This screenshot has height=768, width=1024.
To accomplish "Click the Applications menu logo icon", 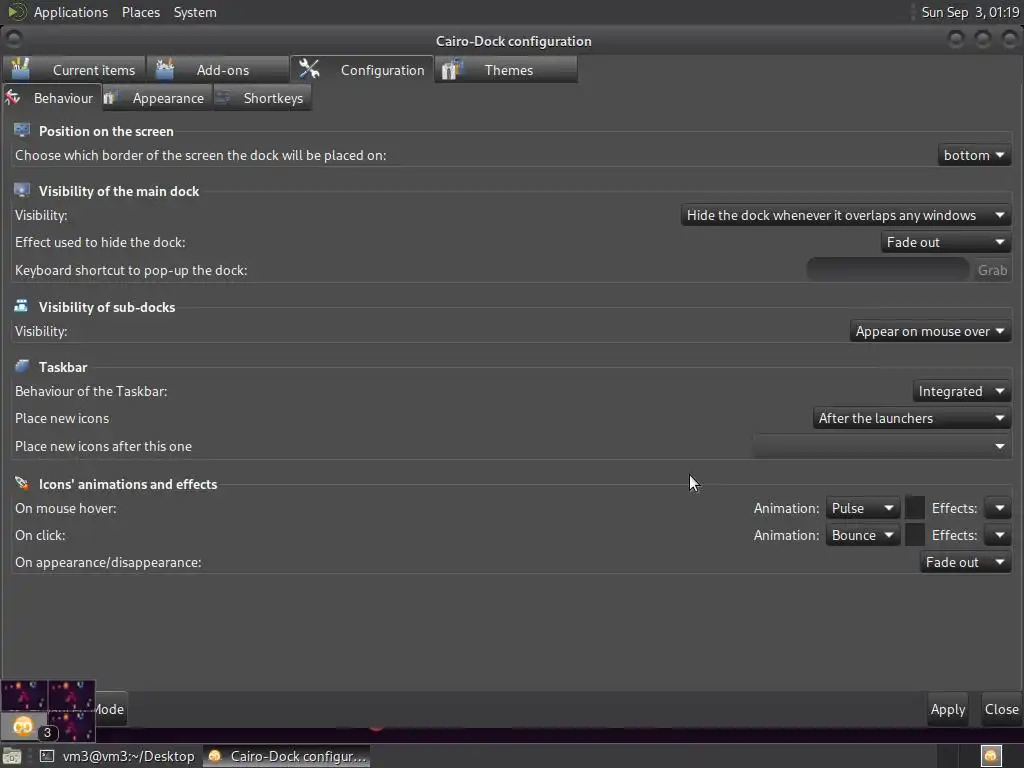I will tap(16, 12).
